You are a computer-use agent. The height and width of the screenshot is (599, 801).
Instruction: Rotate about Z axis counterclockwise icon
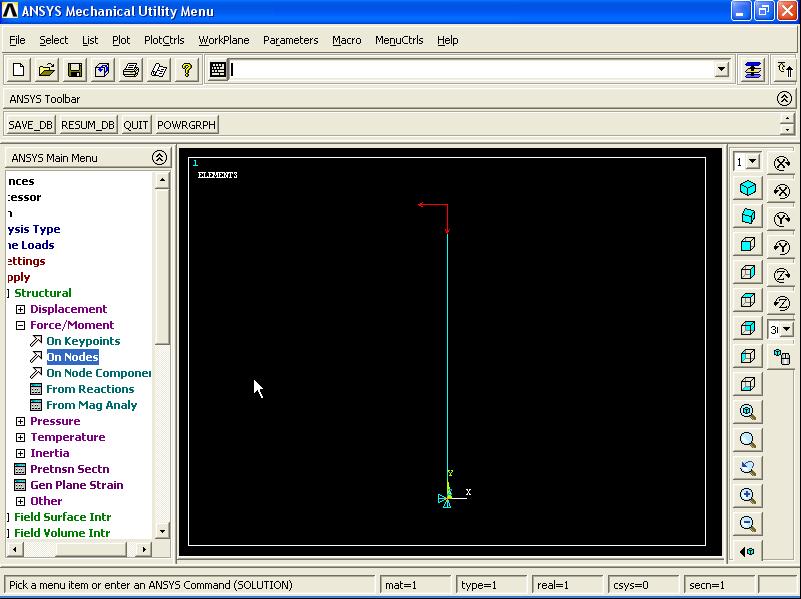click(782, 304)
